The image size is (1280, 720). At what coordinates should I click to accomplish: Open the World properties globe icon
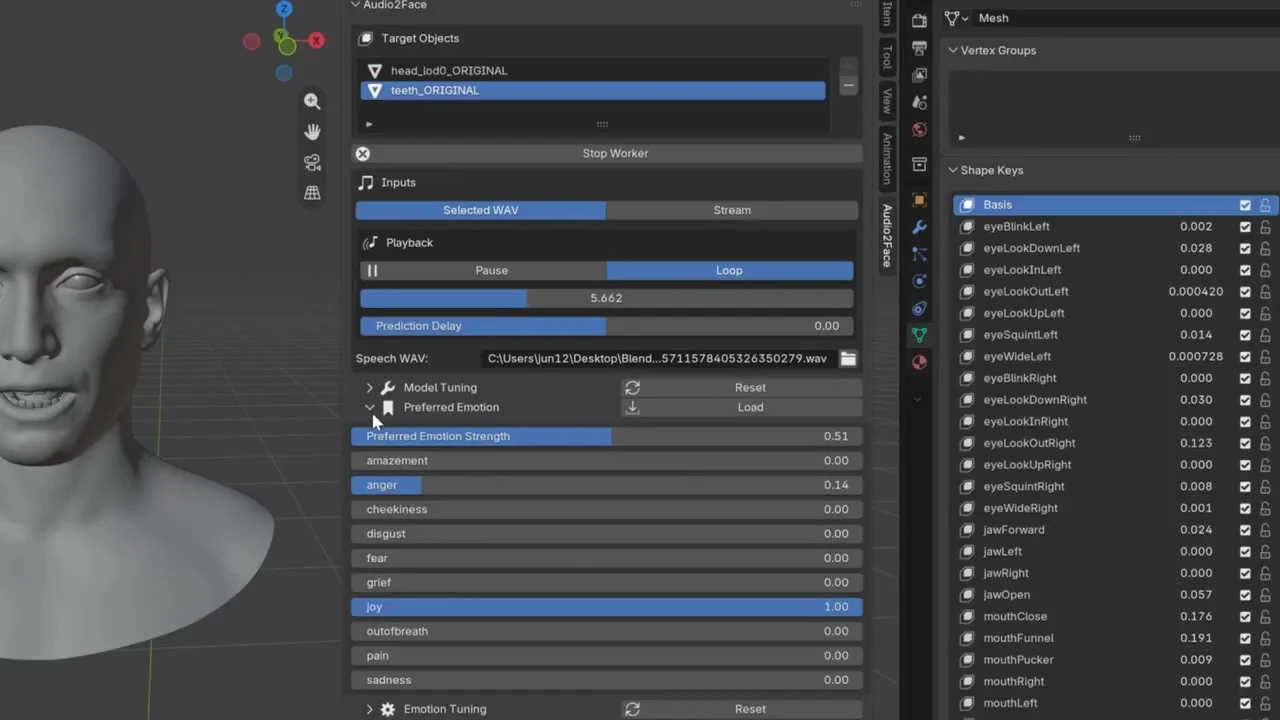tap(920, 129)
